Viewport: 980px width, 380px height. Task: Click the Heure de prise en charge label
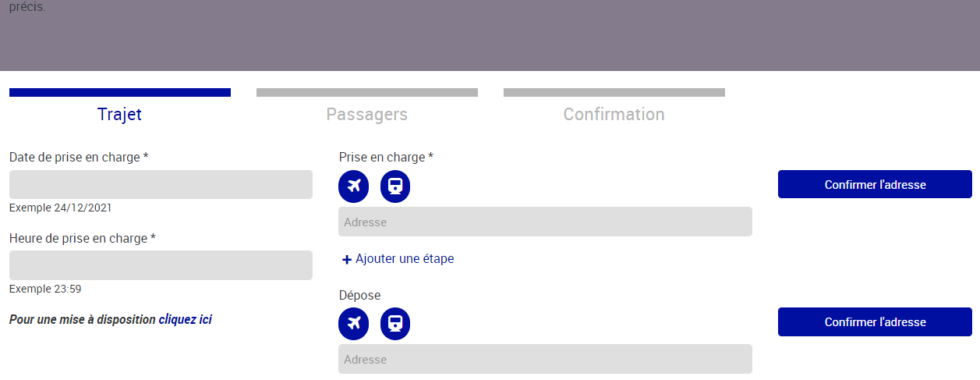(x=82, y=238)
